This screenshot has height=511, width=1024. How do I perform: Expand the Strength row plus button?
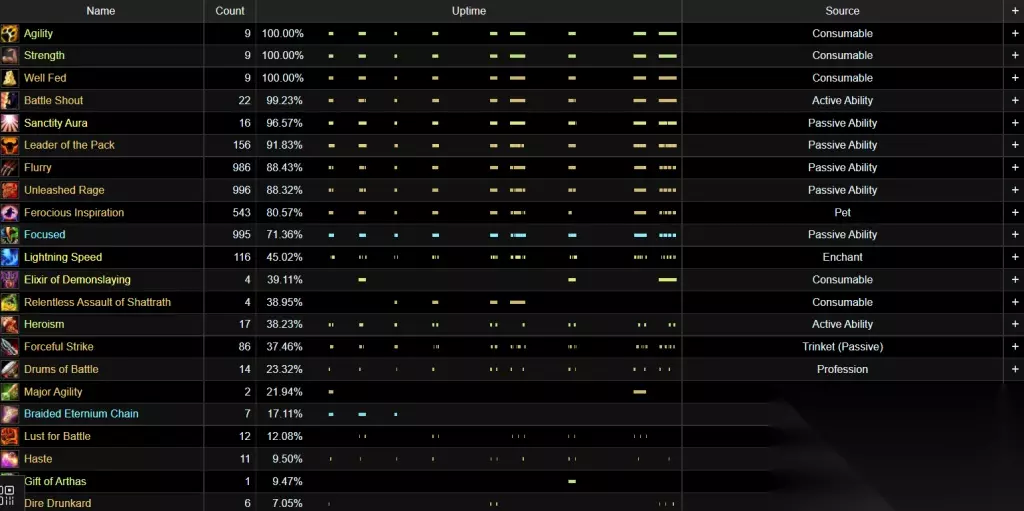pos(1014,55)
